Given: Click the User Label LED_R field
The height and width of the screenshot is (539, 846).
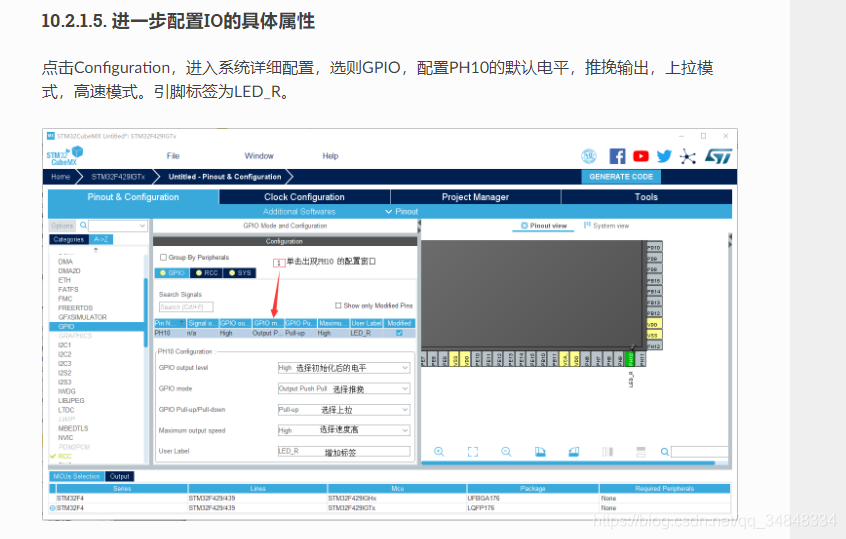Looking at the screenshot, I should point(344,451).
